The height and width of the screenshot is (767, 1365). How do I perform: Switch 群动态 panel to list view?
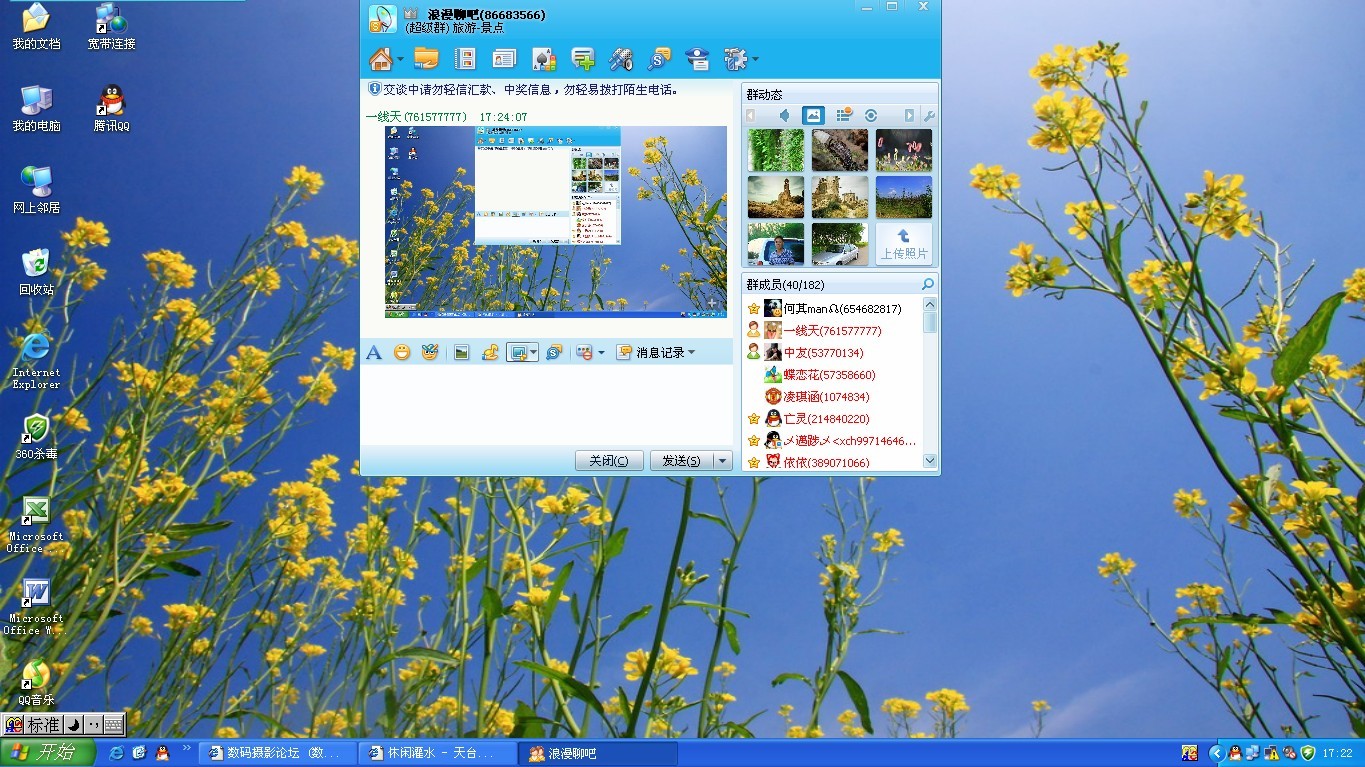843,116
